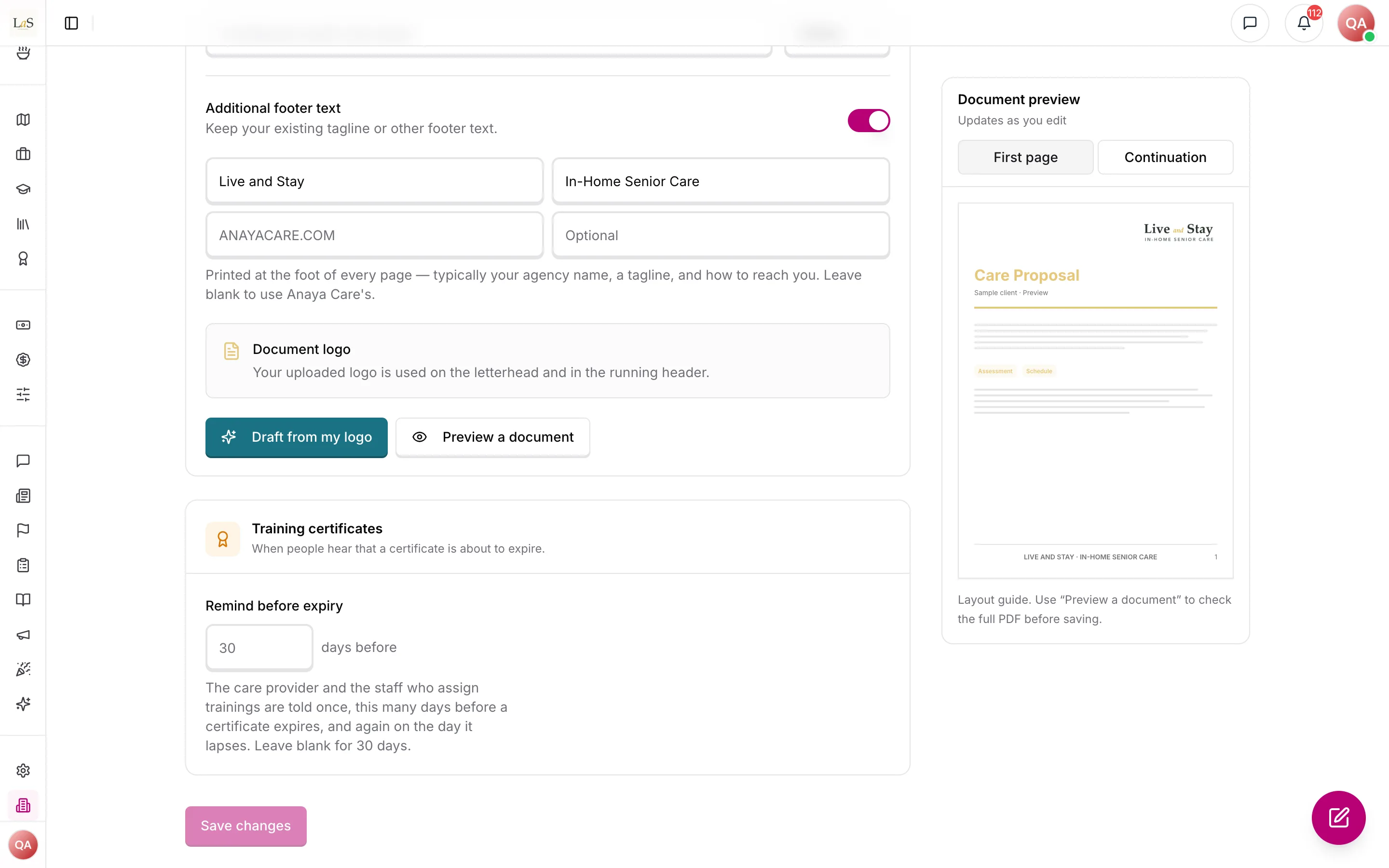Open the graduation cap icon in sidebar
This screenshot has height=868, width=1389.
pos(23,189)
